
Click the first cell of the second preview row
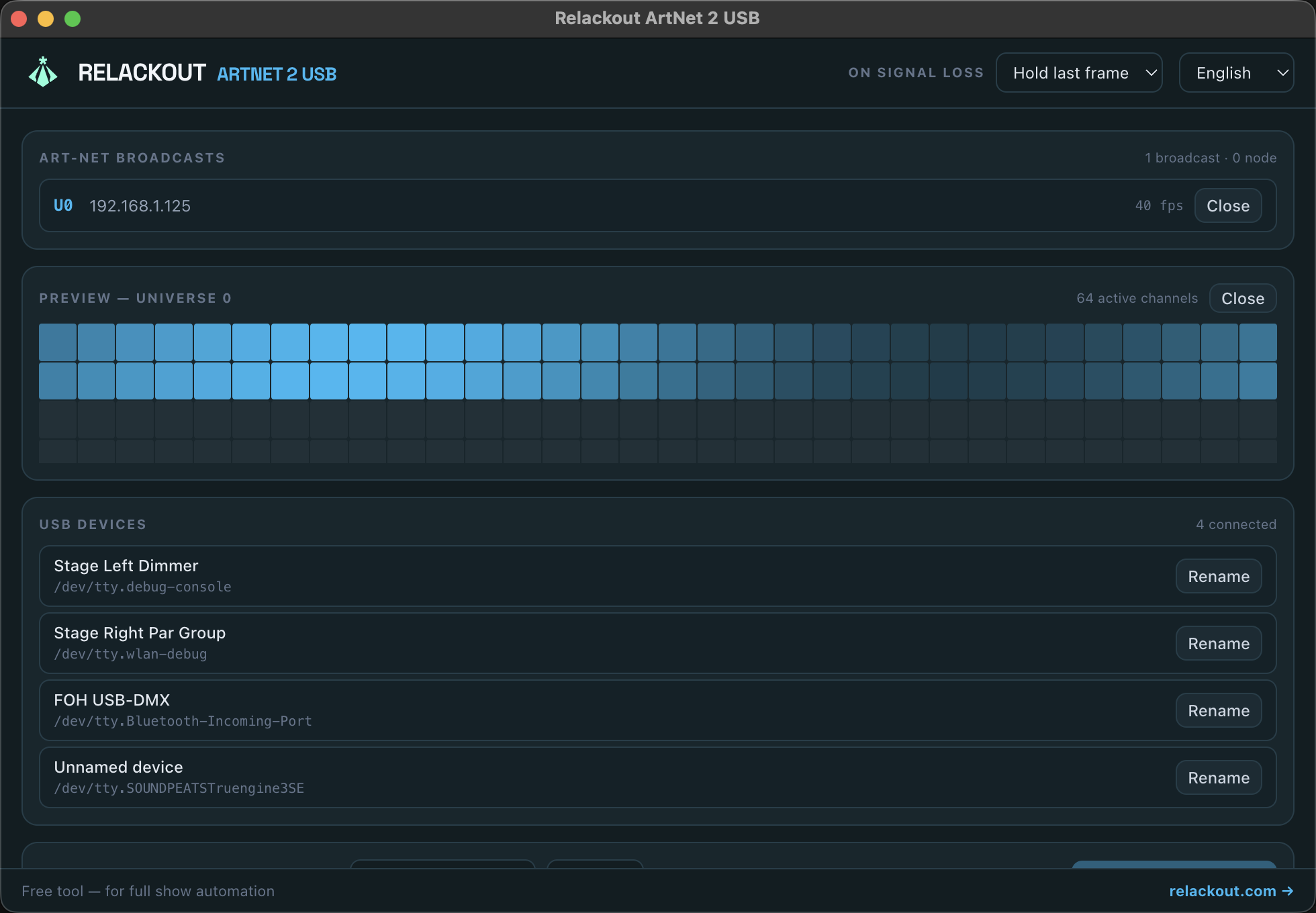58,381
